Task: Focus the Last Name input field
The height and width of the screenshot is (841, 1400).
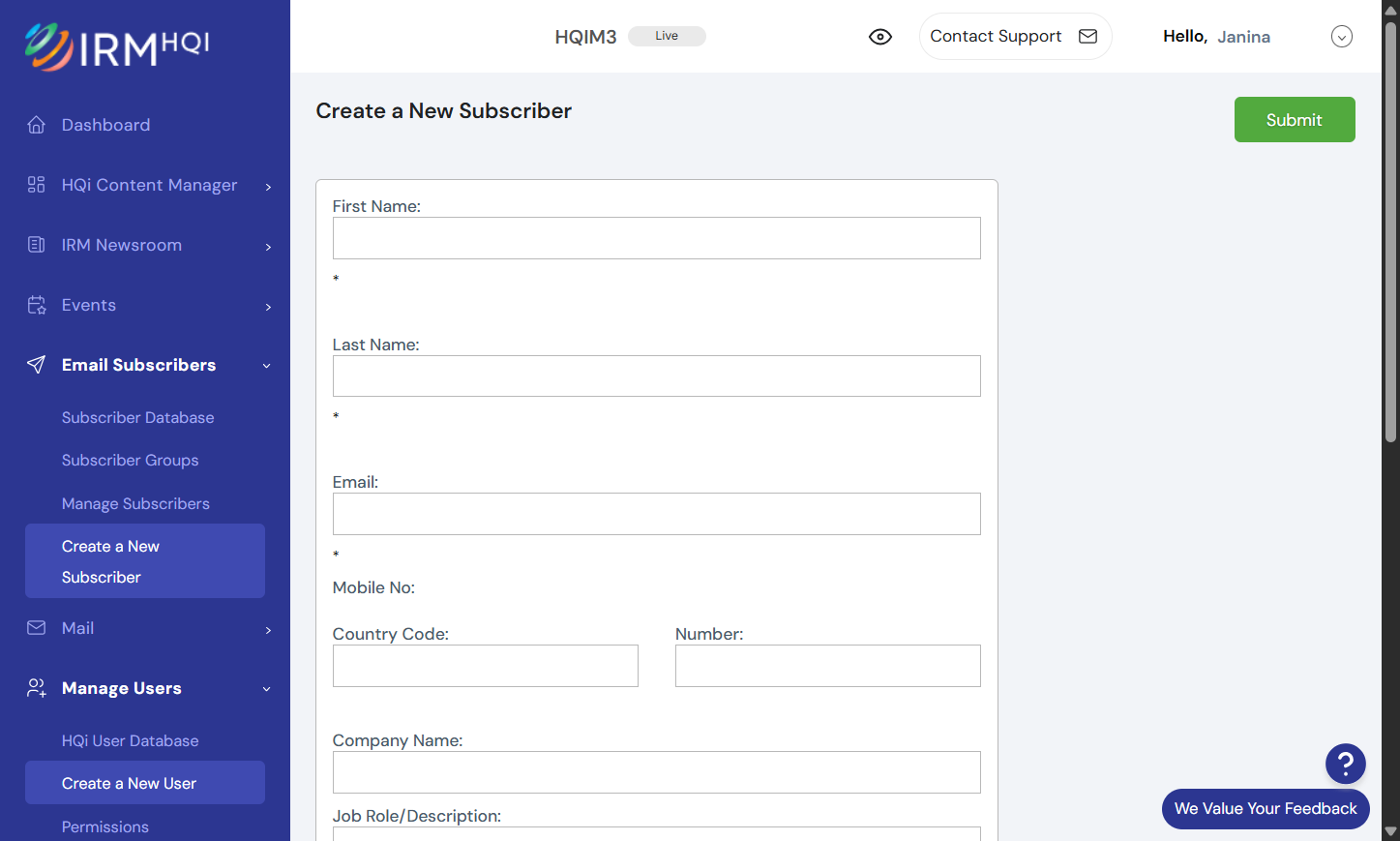Action: click(x=657, y=375)
